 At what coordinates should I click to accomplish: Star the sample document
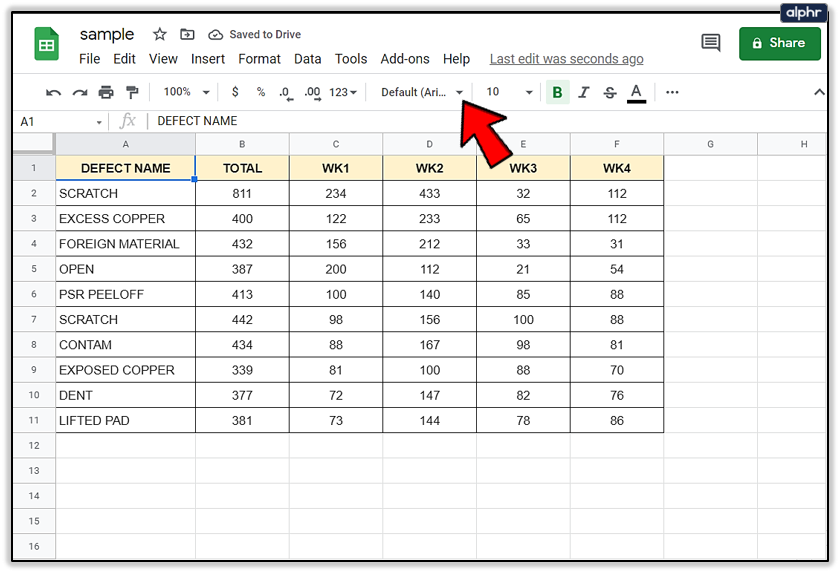pos(160,34)
